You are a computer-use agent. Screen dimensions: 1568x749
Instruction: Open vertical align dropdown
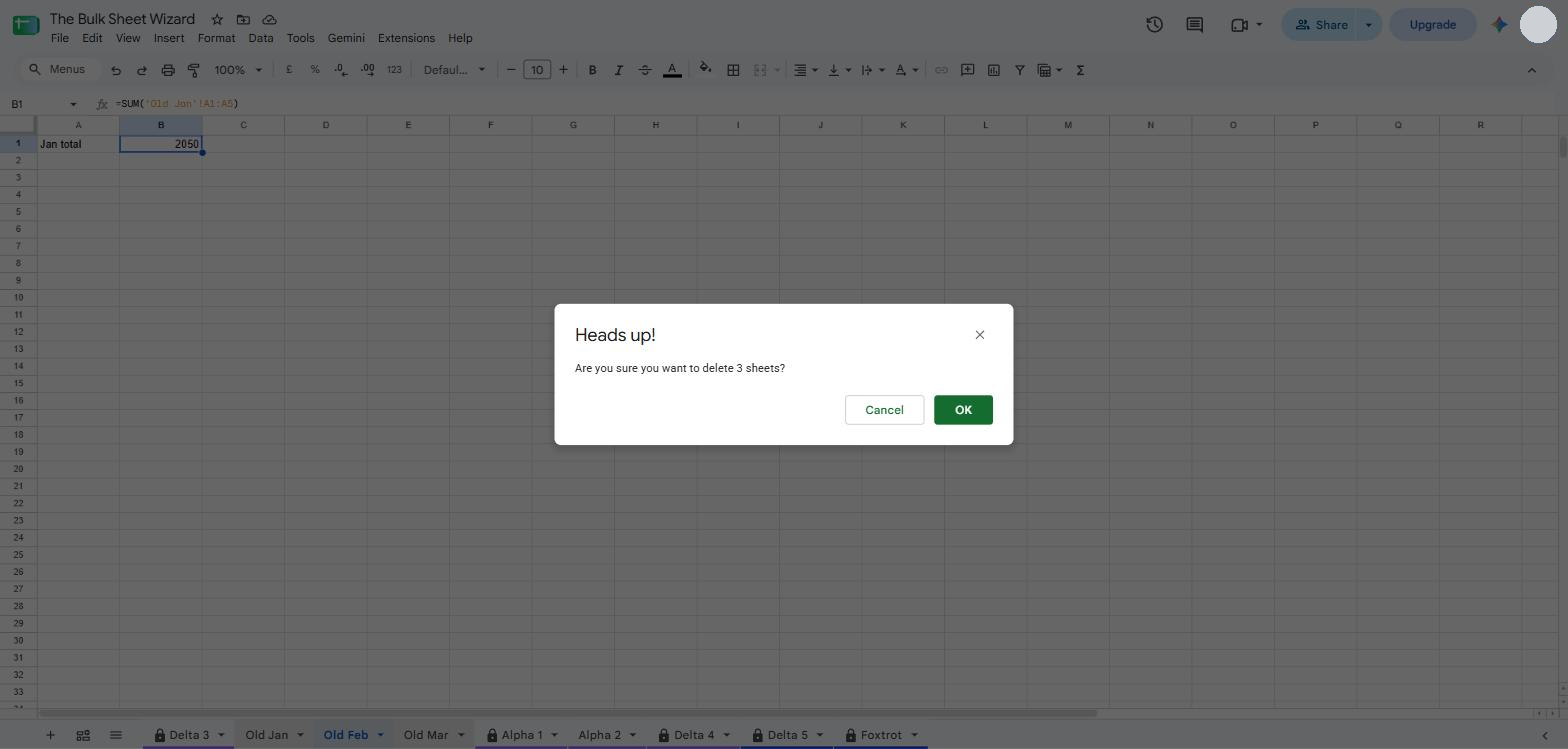click(839, 70)
